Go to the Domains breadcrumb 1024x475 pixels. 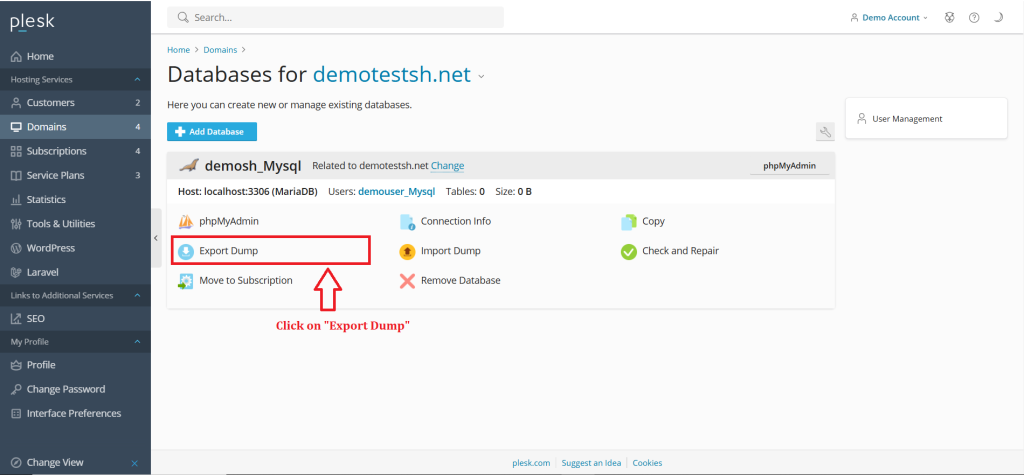[x=220, y=50]
